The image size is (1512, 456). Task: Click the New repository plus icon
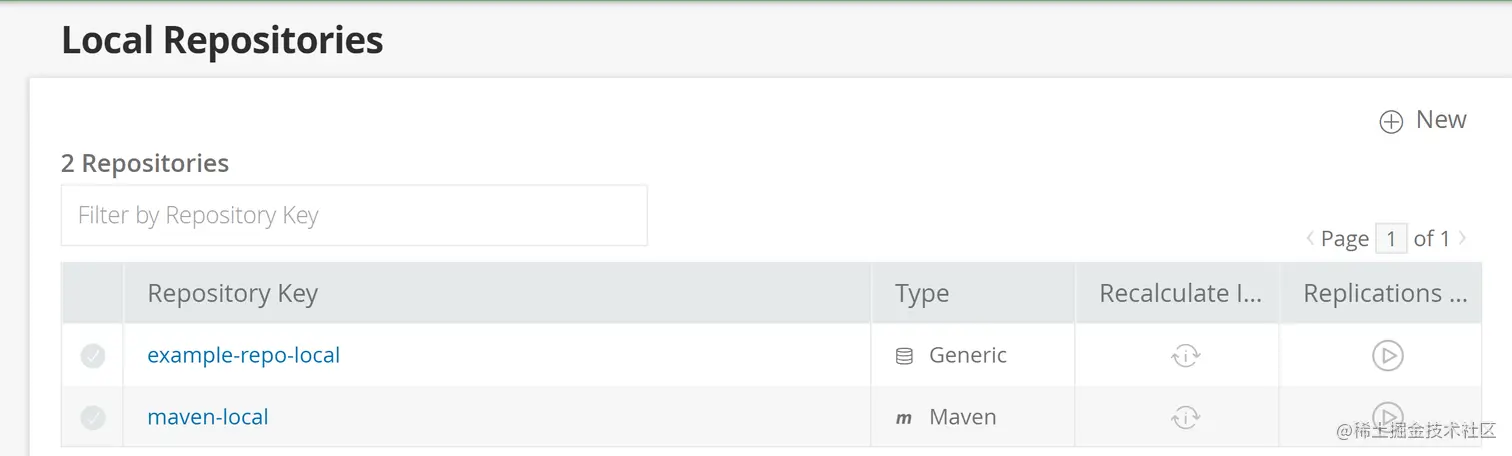point(1391,122)
